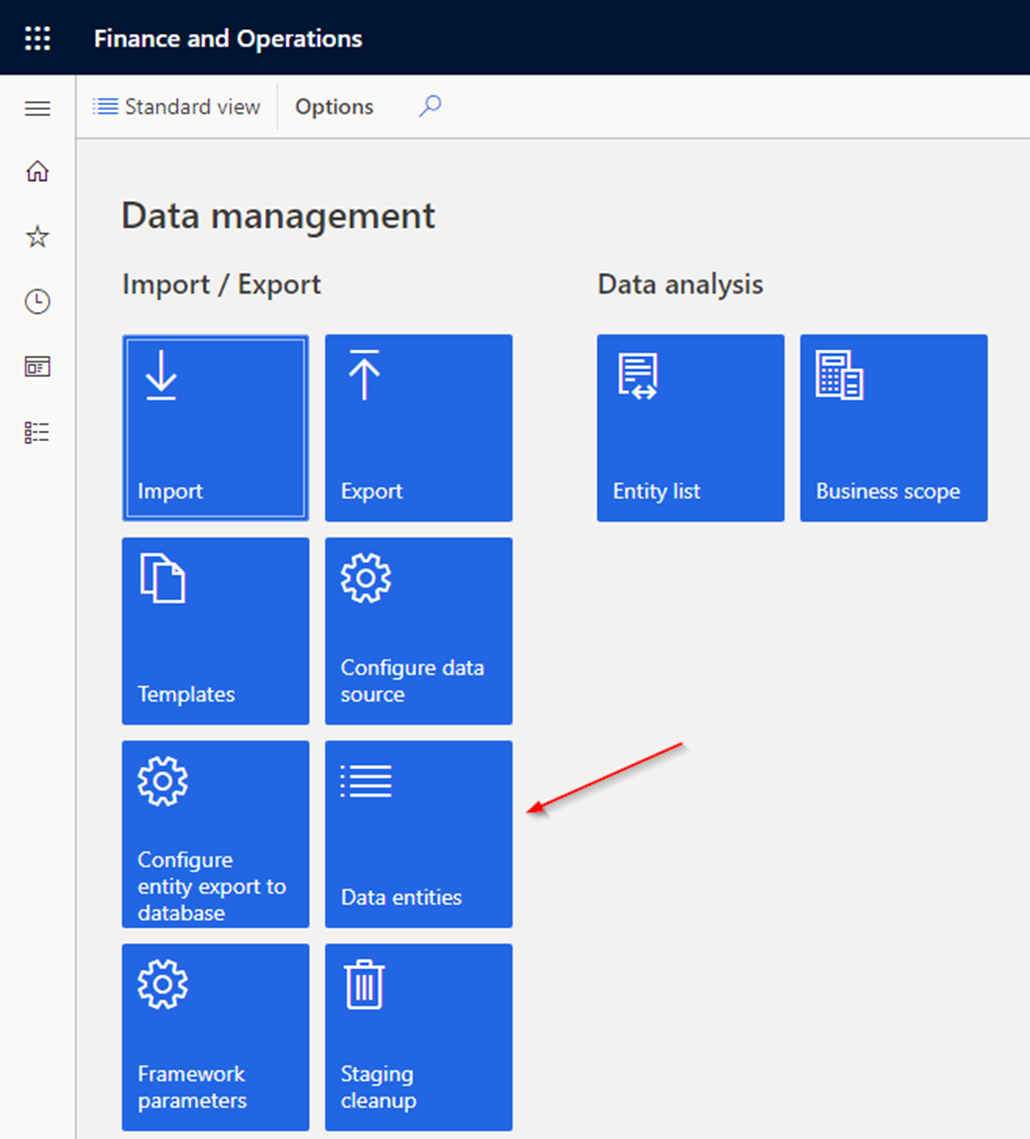
Task: Open Modules list icon in the sidebar
Action: (38, 432)
